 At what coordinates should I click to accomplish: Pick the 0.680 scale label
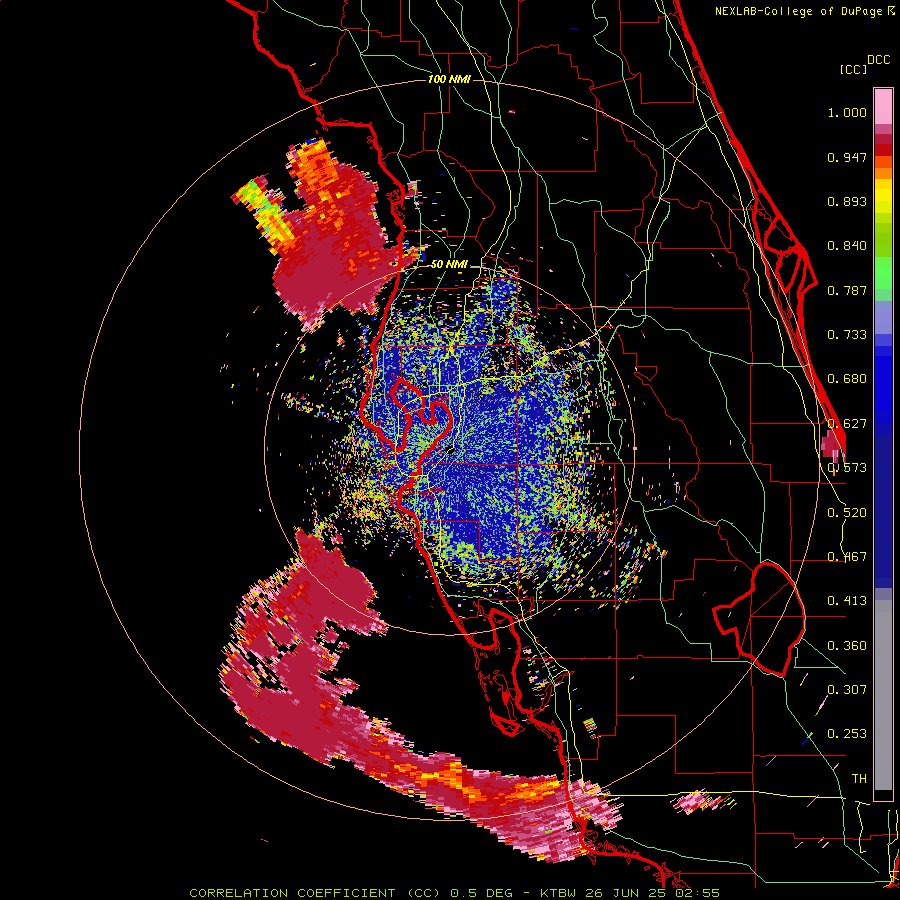coord(847,379)
